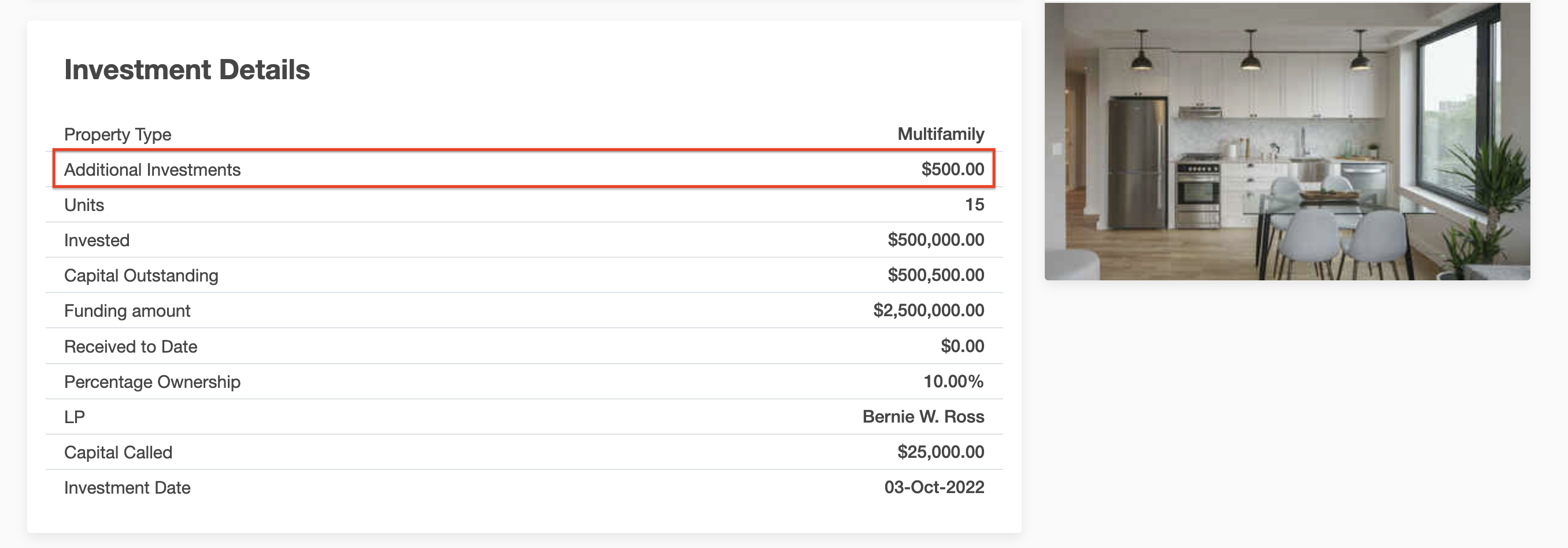
Task: Select the Invested row label
Action: [97, 240]
